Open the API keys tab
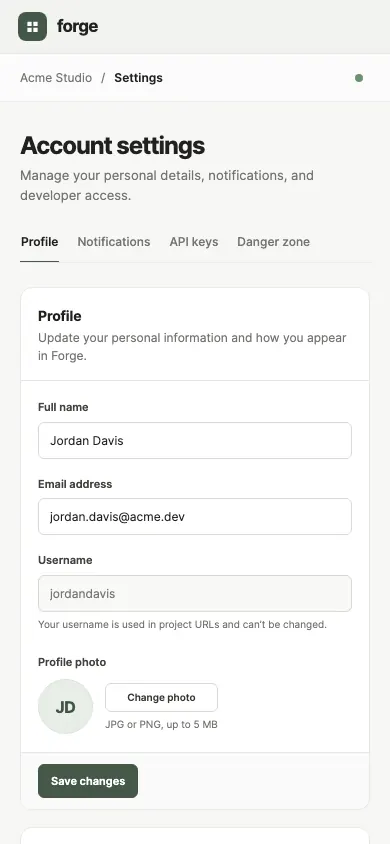Screen dimensions: 390x844 pyautogui.click(x=194, y=242)
